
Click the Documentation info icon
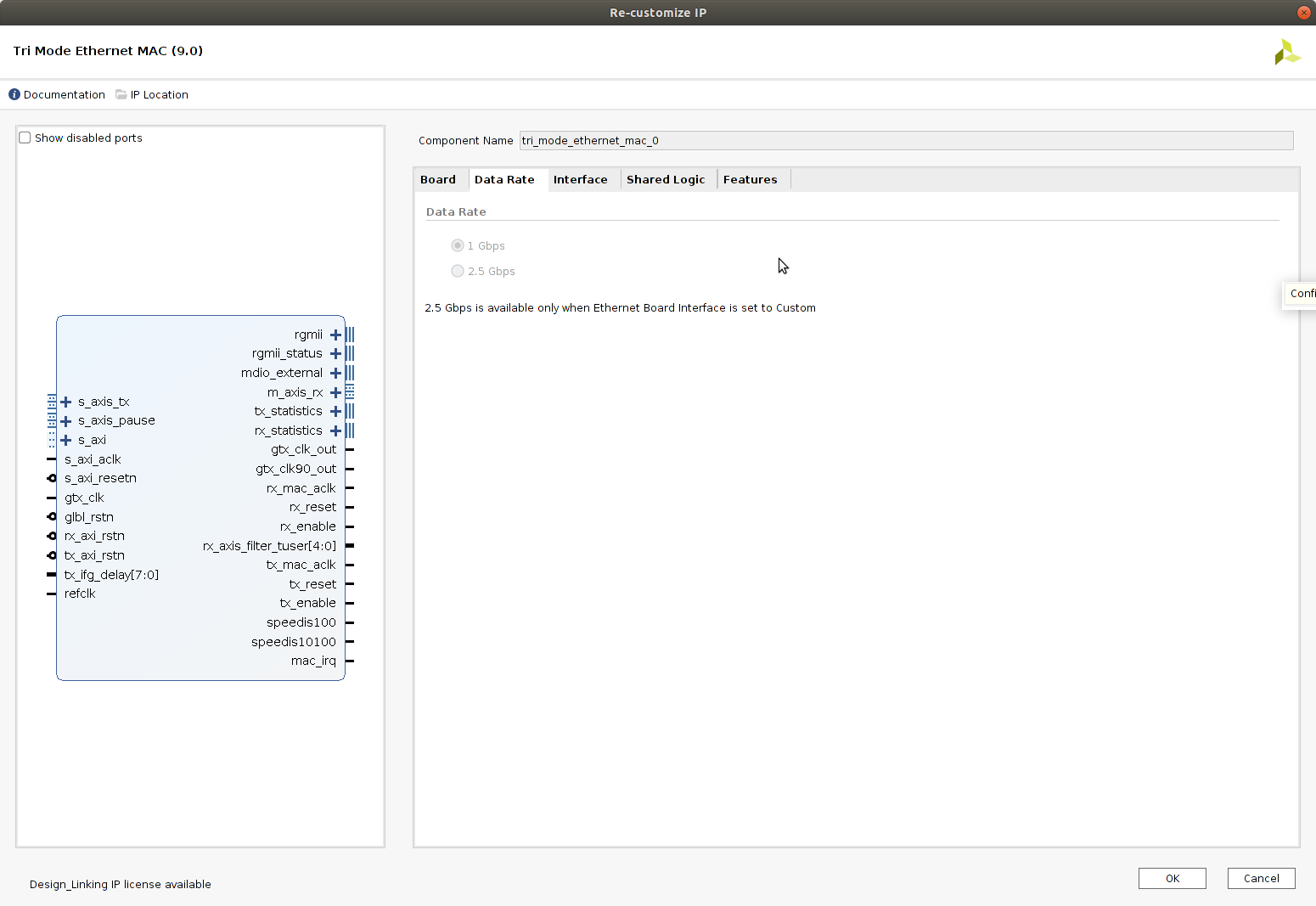point(14,94)
